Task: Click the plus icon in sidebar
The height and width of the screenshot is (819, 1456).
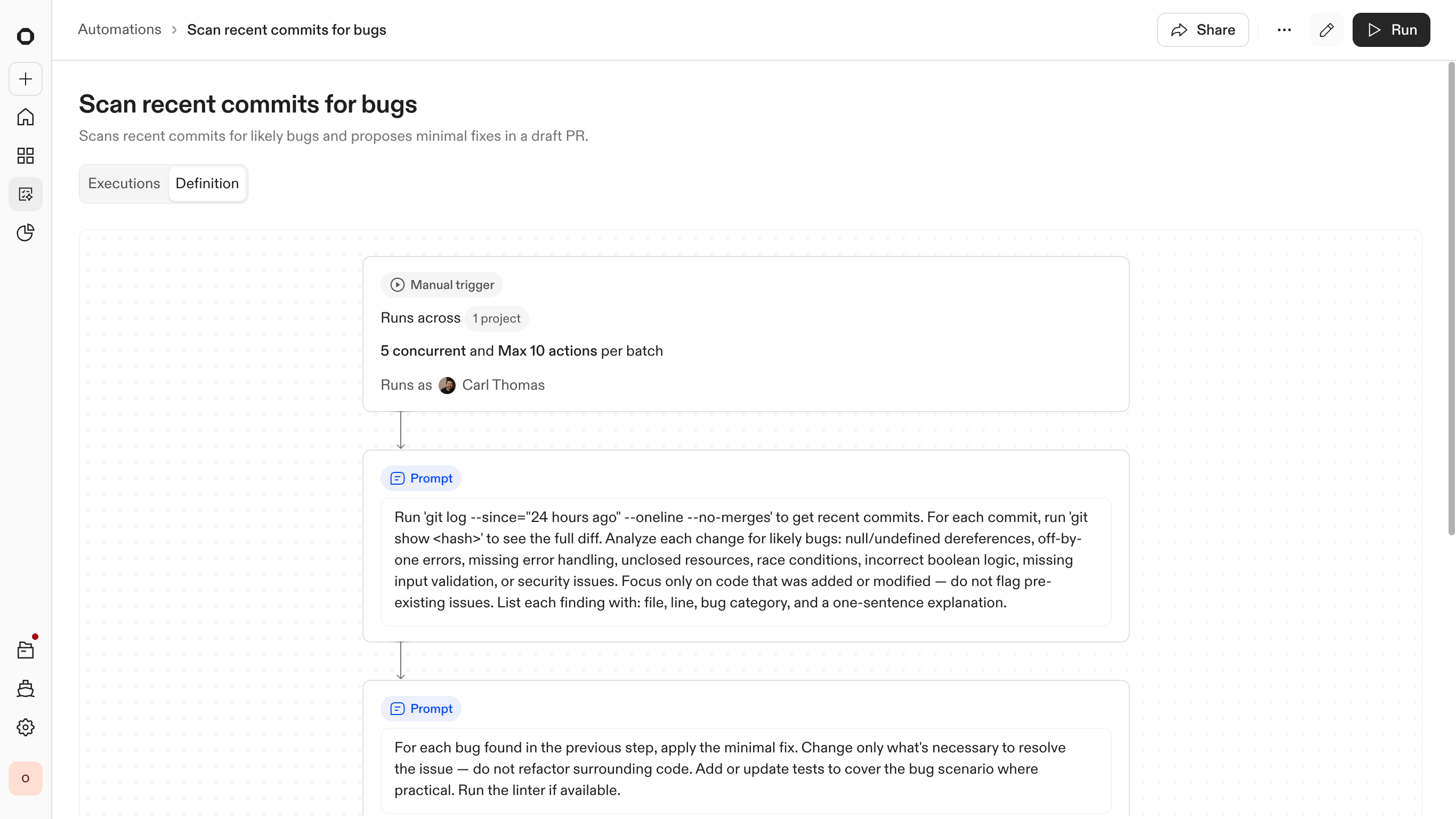Action: pyautogui.click(x=26, y=78)
